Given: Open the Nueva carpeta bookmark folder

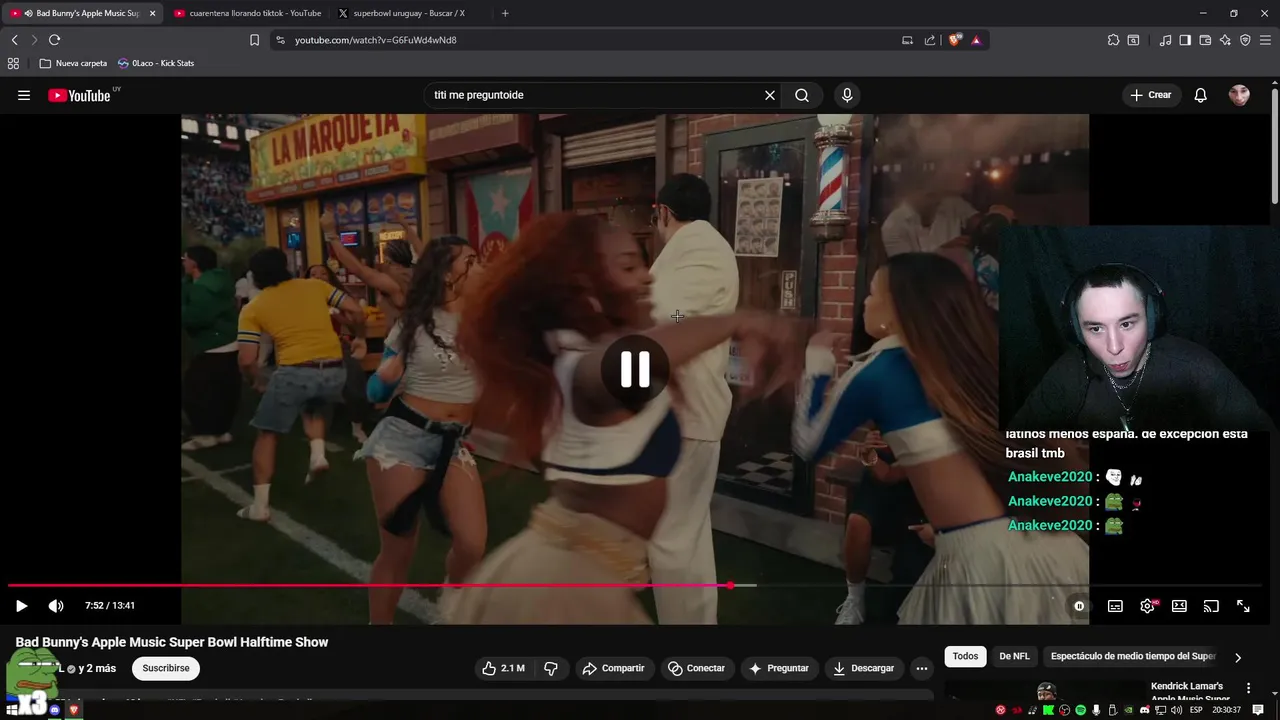Looking at the screenshot, I should point(73,63).
